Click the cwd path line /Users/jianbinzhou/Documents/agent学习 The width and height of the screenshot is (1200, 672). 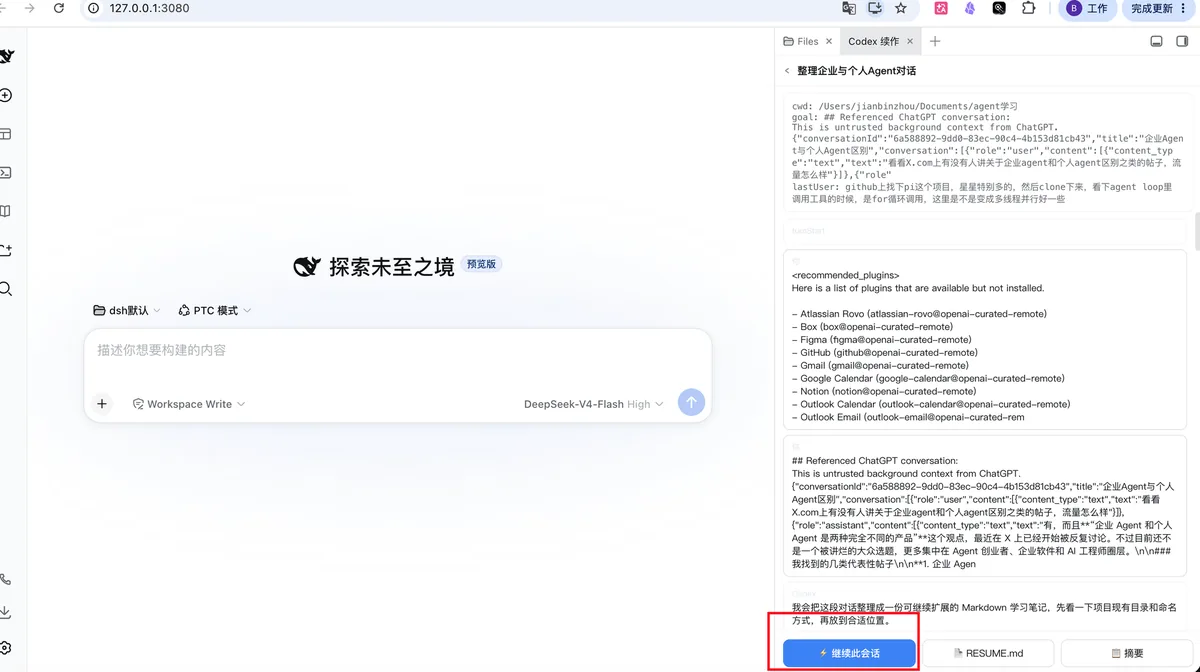point(905,106)
